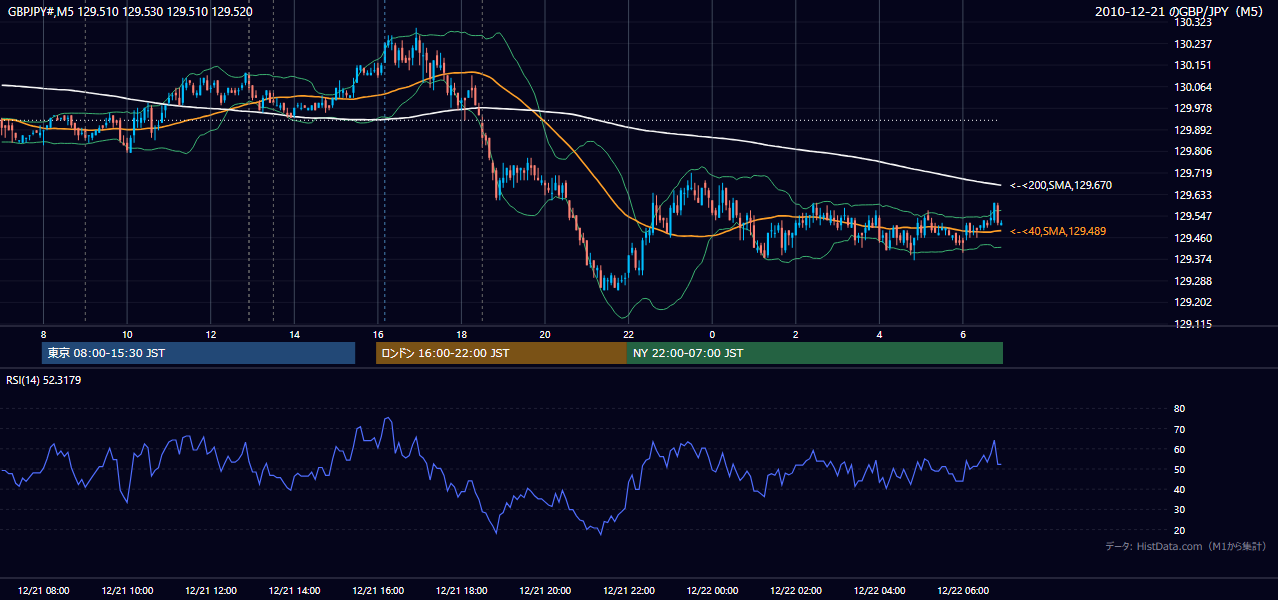Click the 12/21 10:00 bottom time label

[x=127, y=591]
